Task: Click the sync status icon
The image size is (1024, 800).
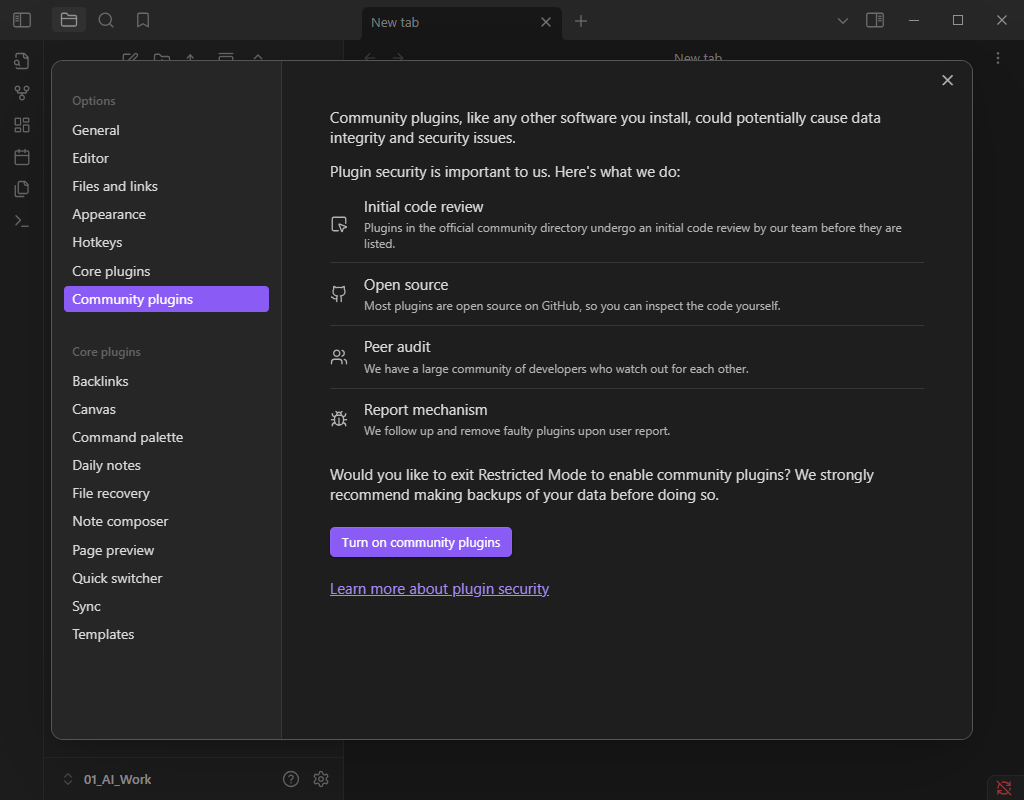Action: click(1004, 788)
